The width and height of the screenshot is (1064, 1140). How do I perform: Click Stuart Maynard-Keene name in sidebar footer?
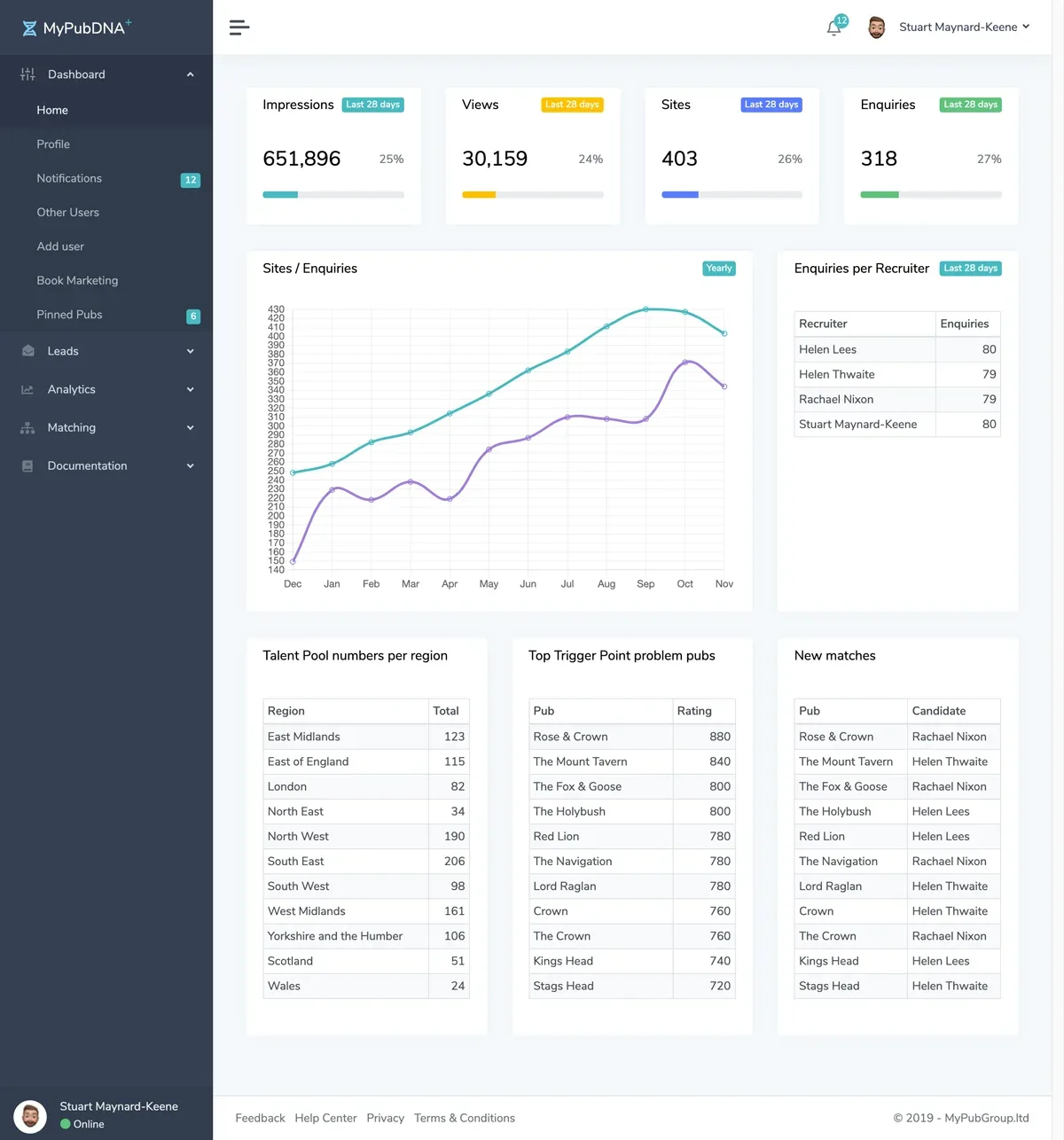119,1106
